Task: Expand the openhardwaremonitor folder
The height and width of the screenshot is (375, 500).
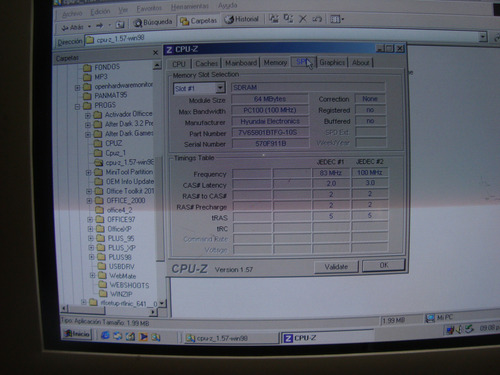Action: (x=77, y=88)
